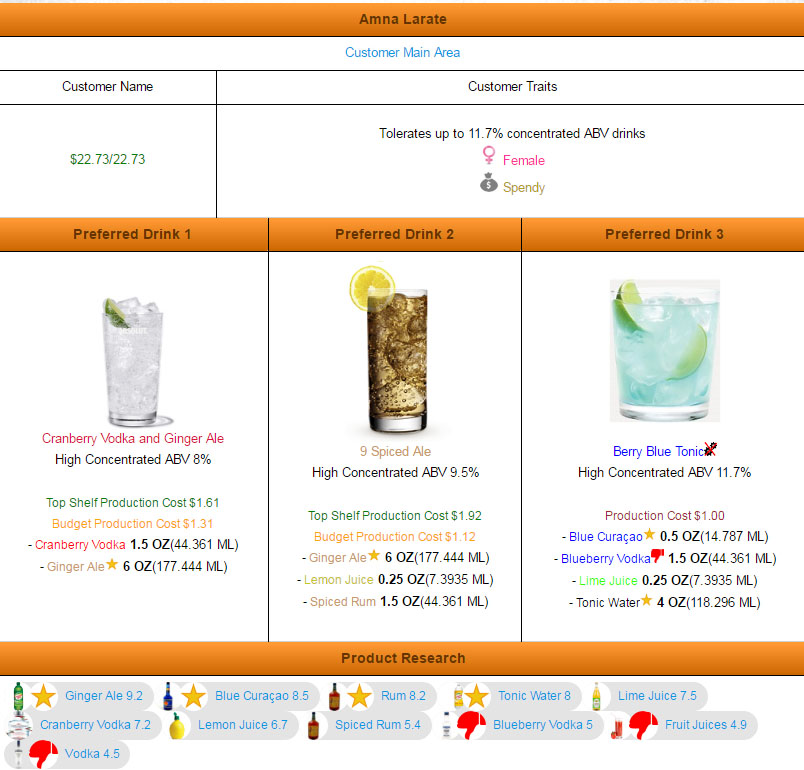804x770 pixels.
Task: Click the Product Research section header
Action: pos(402,658)
